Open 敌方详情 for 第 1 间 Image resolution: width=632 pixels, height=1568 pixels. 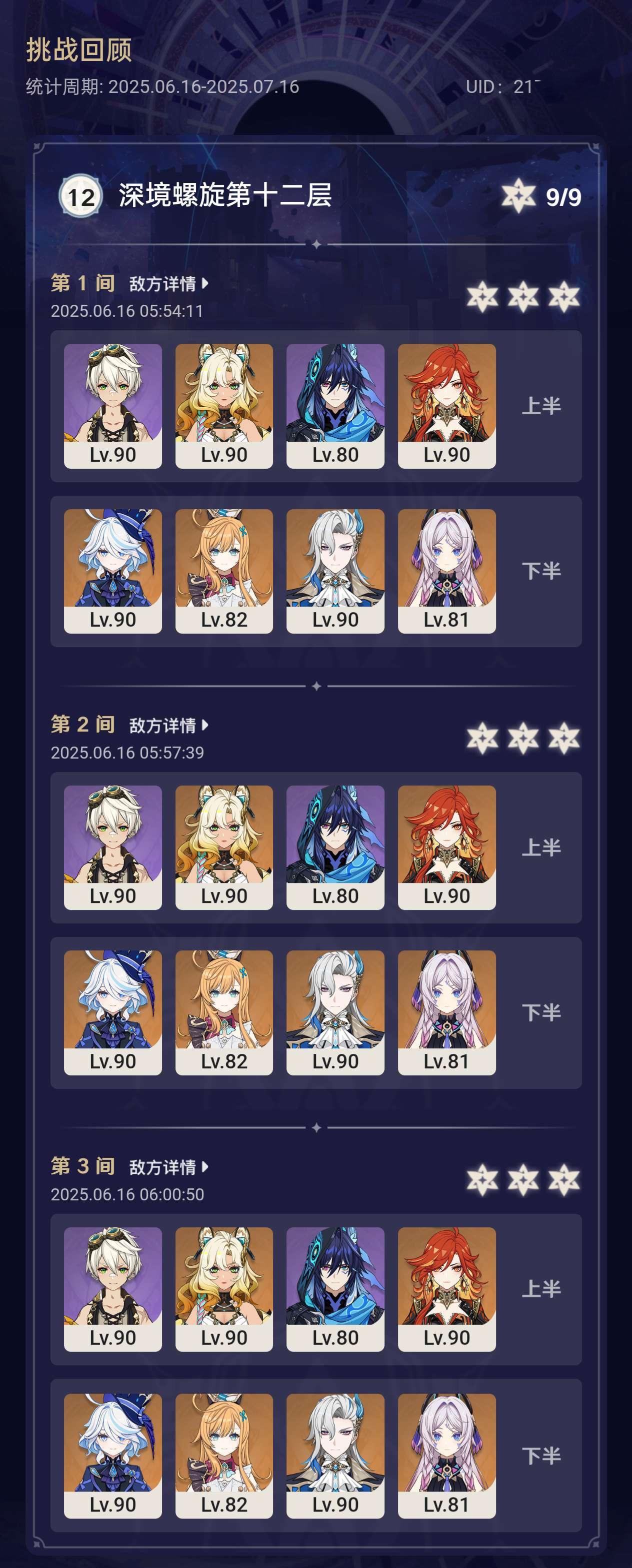(168, 284)
